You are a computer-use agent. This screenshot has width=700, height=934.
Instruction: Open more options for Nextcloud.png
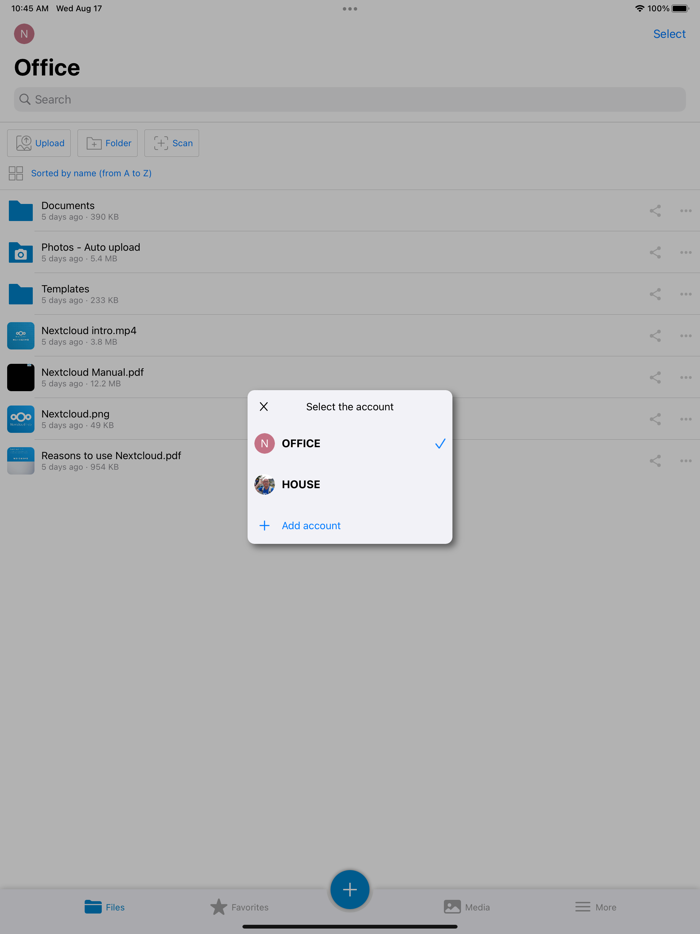click(x=686, y=419)
